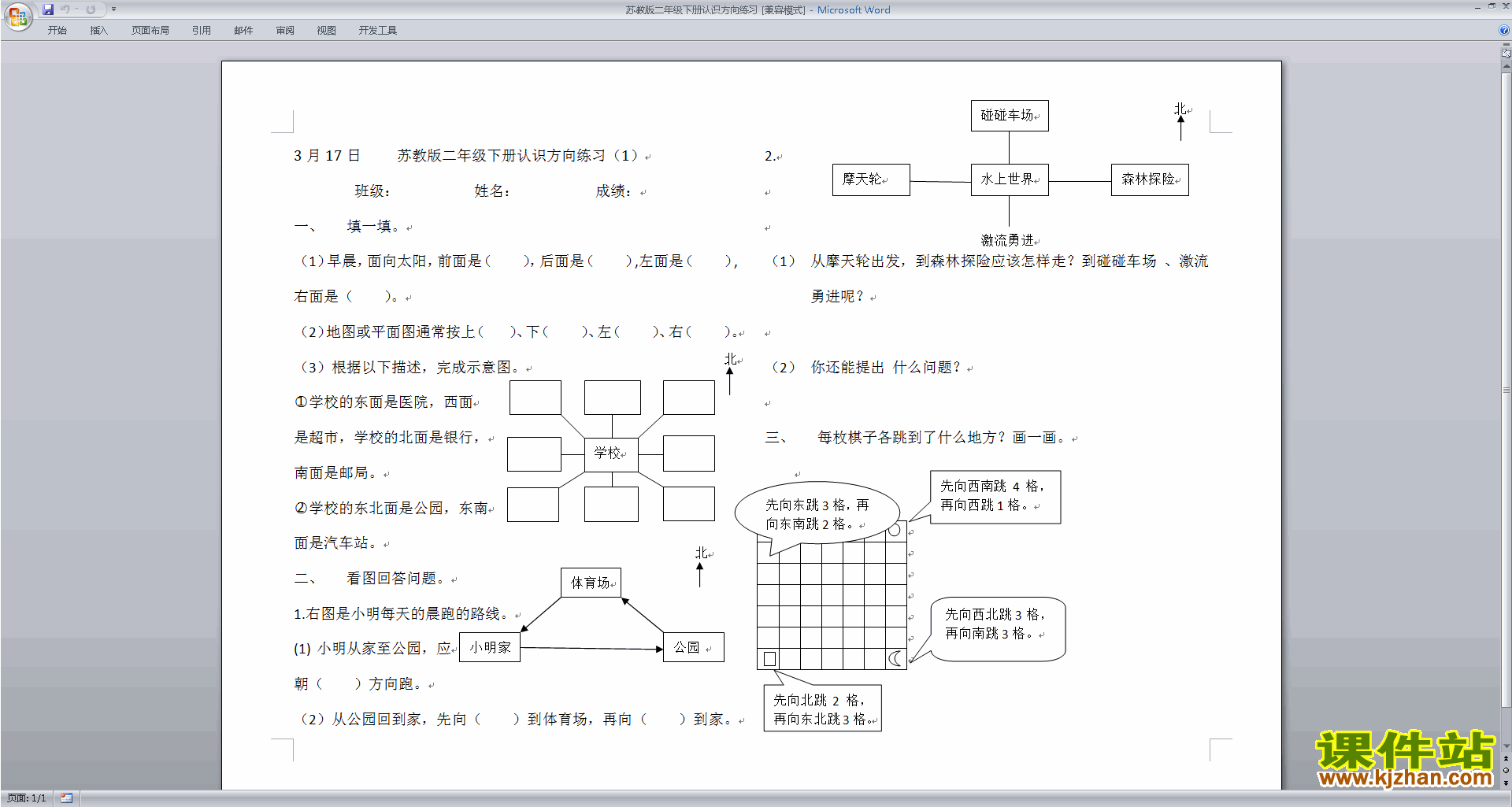1512x807 pixels.
Task: Open the 开发工具 ribbon tab
Action: coord(378,31)
